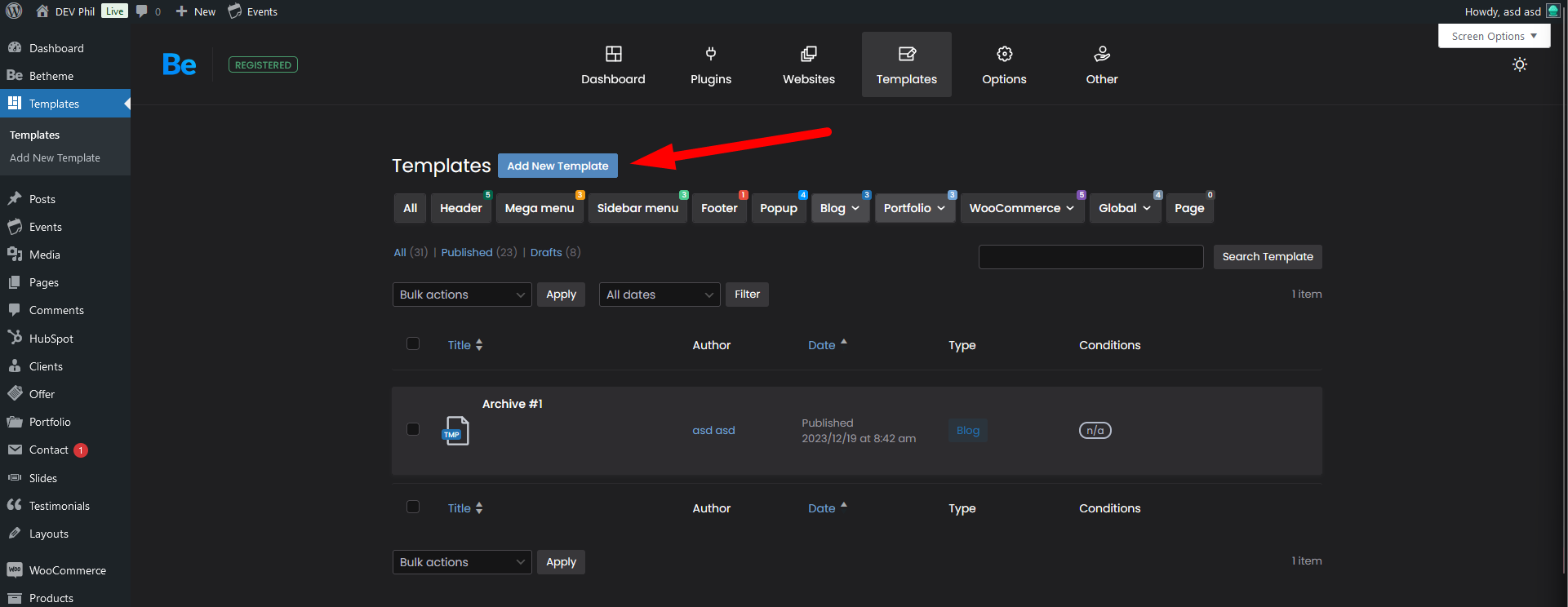Screen dimensions: 1568x607
Task: Check the select-all checkbox in the table header
Action: point(413,343)
